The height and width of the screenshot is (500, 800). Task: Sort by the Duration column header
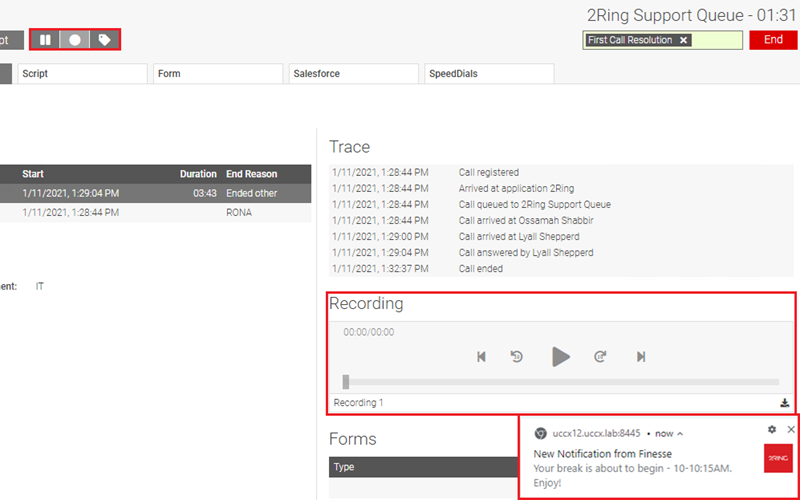click(x=198, y=174)
